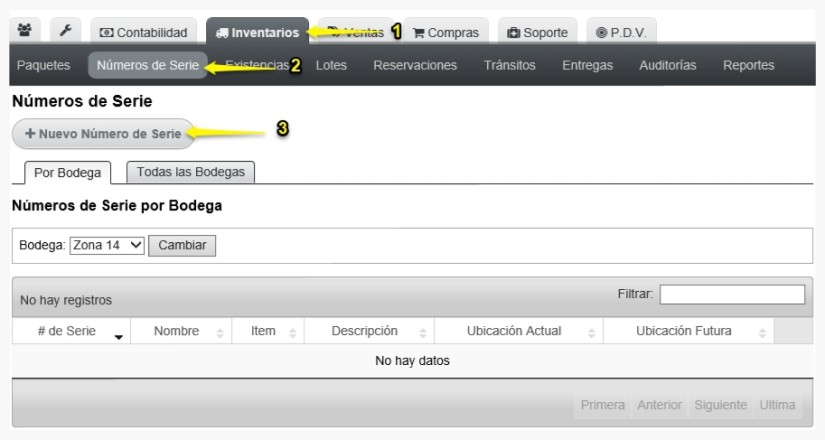Sort by # de Serie column
Image resolution: width=825 pixels, height=440 pixels.
pyautogui.click(x=71, y=331)
